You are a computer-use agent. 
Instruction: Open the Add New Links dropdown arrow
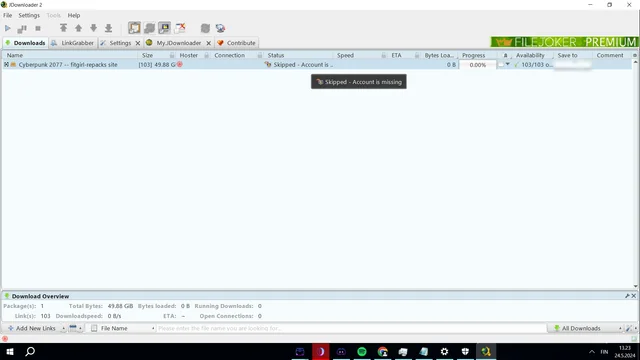pos(63,328)
